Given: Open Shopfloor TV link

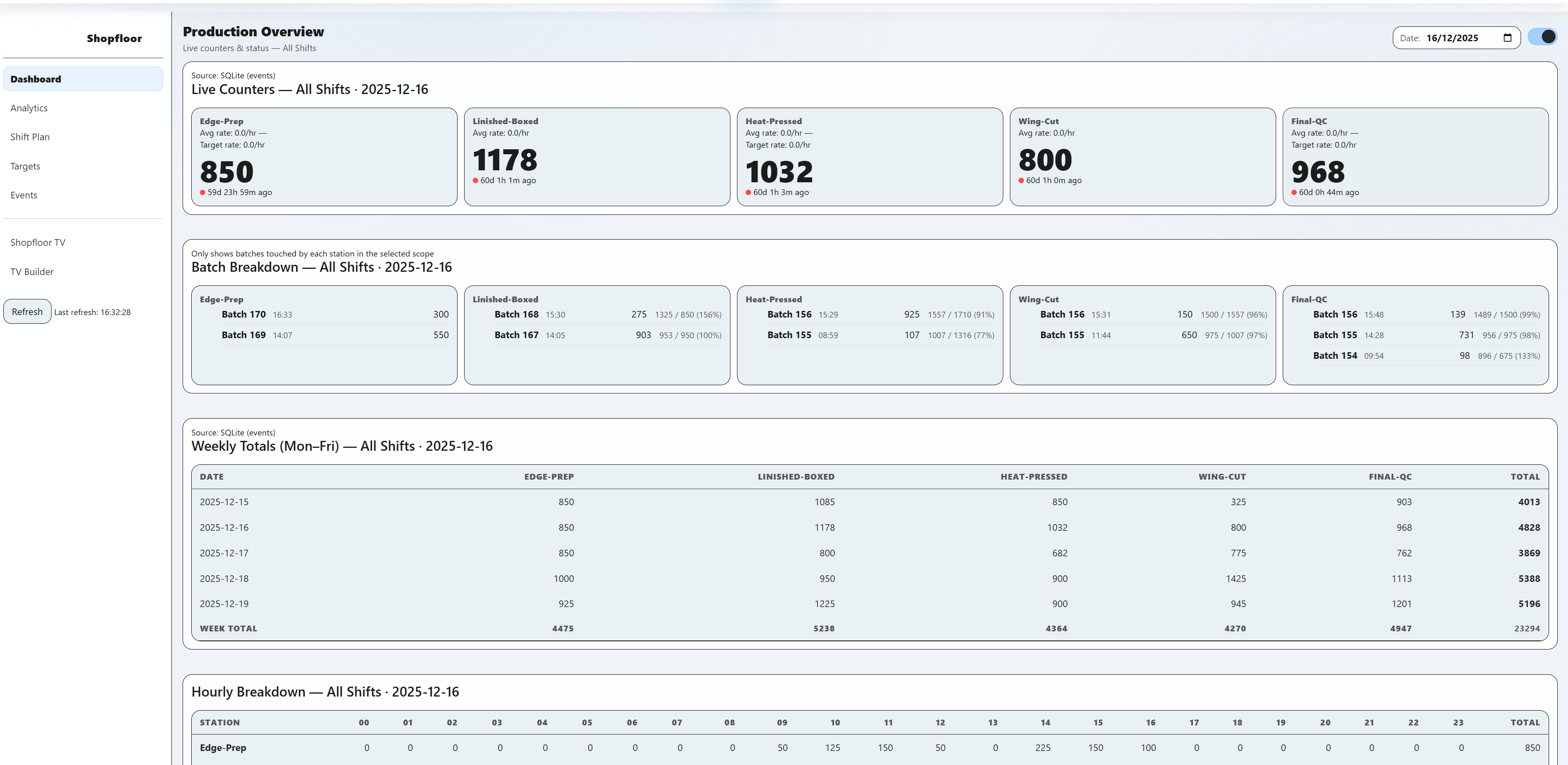Looking at the screenshot, I should pos(38,242).
